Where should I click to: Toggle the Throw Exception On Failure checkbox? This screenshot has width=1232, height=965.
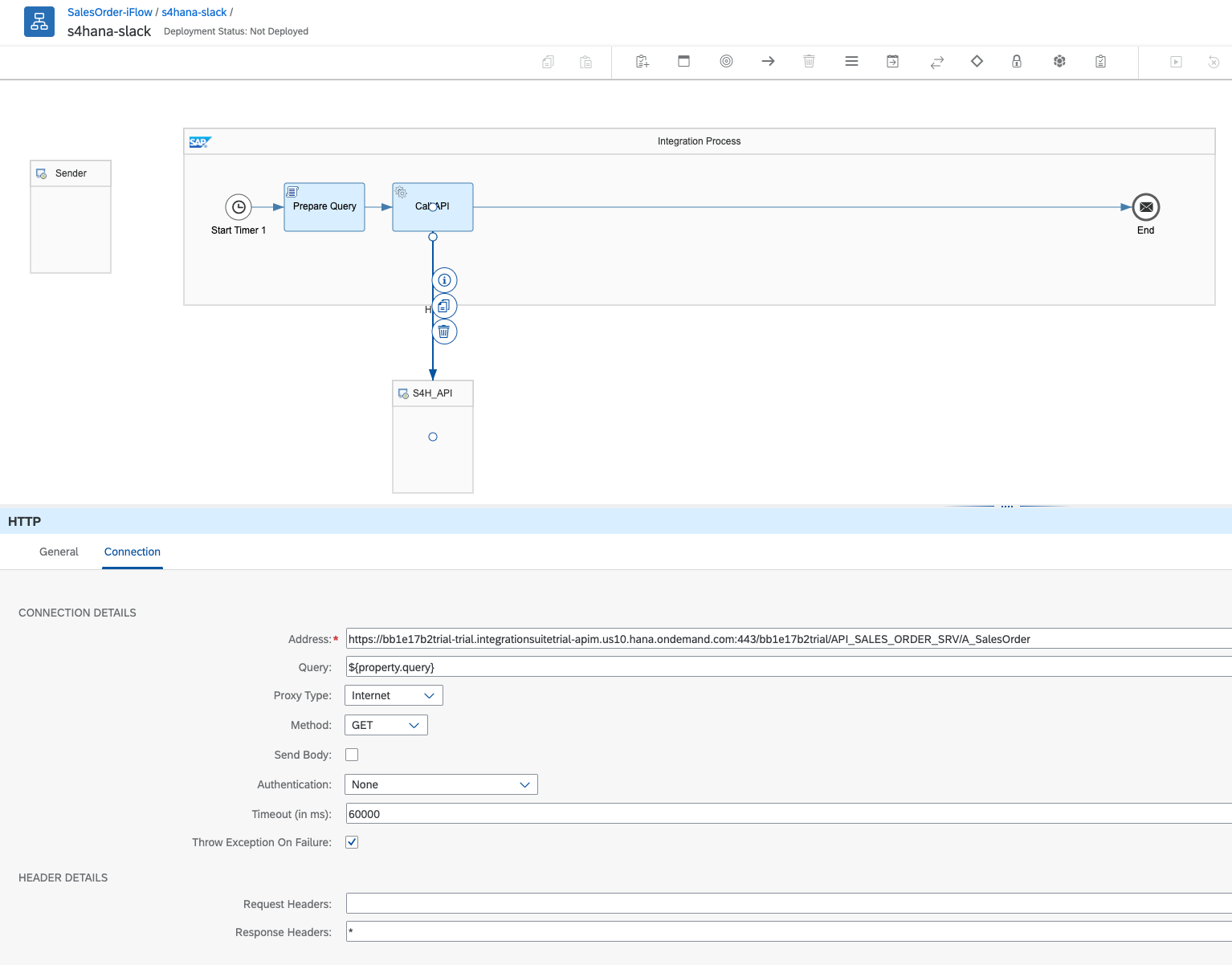[352, 842]
